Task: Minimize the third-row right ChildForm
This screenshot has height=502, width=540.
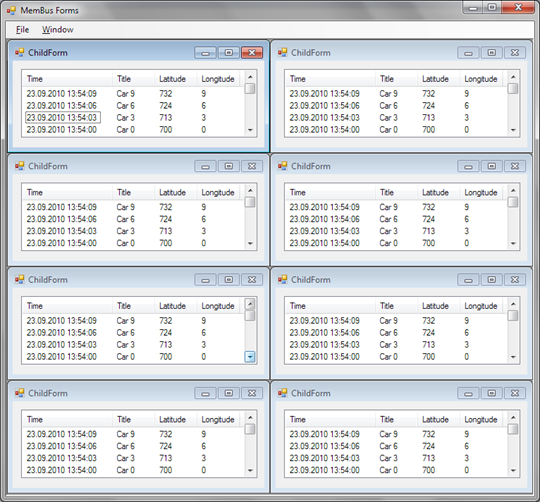Action: coord(468,280)
